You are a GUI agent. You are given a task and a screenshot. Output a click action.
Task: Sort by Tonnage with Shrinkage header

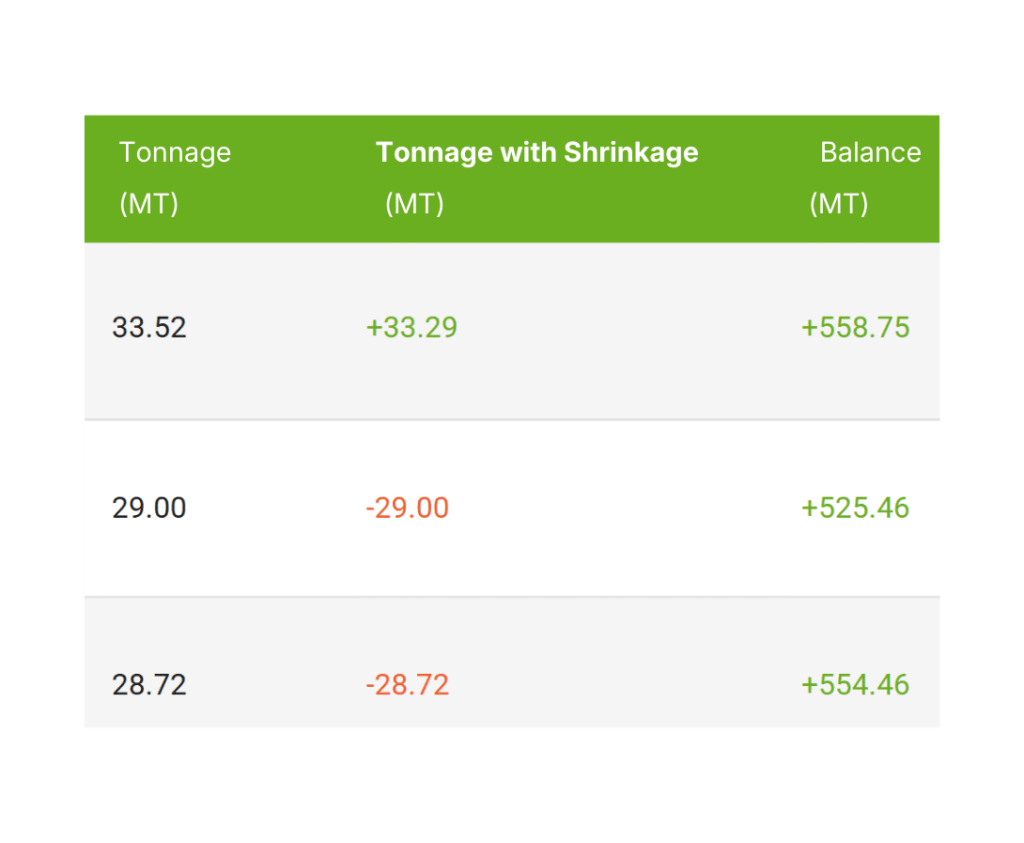536,153
